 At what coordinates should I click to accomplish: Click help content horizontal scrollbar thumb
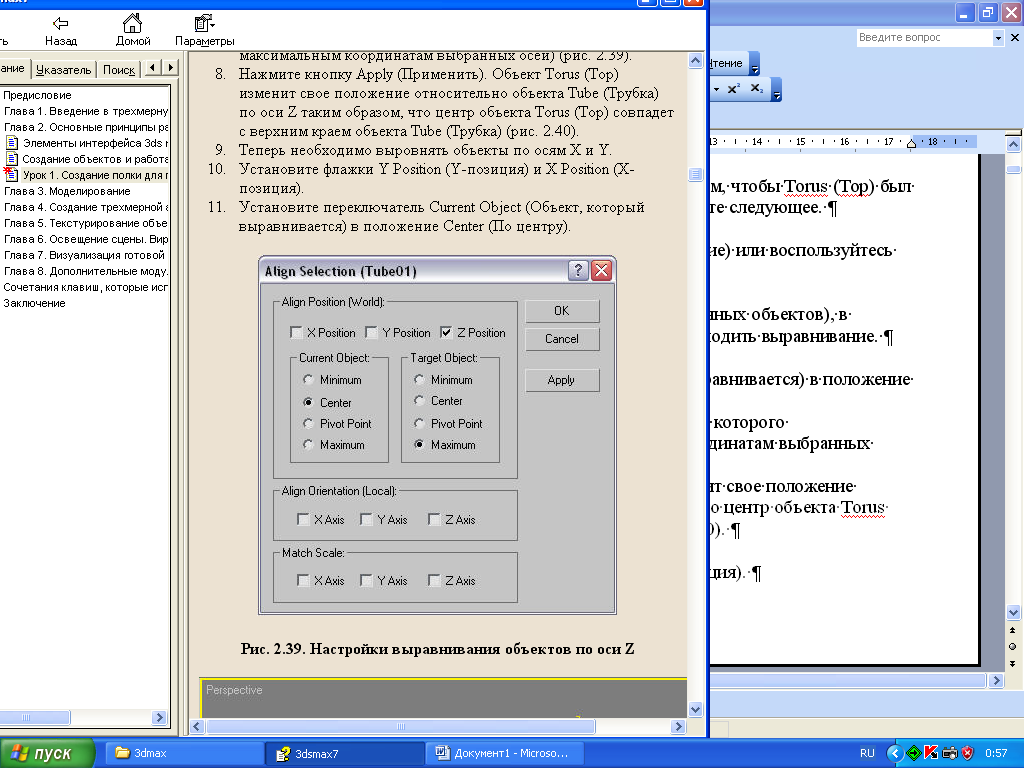click(x=400, y=726)
